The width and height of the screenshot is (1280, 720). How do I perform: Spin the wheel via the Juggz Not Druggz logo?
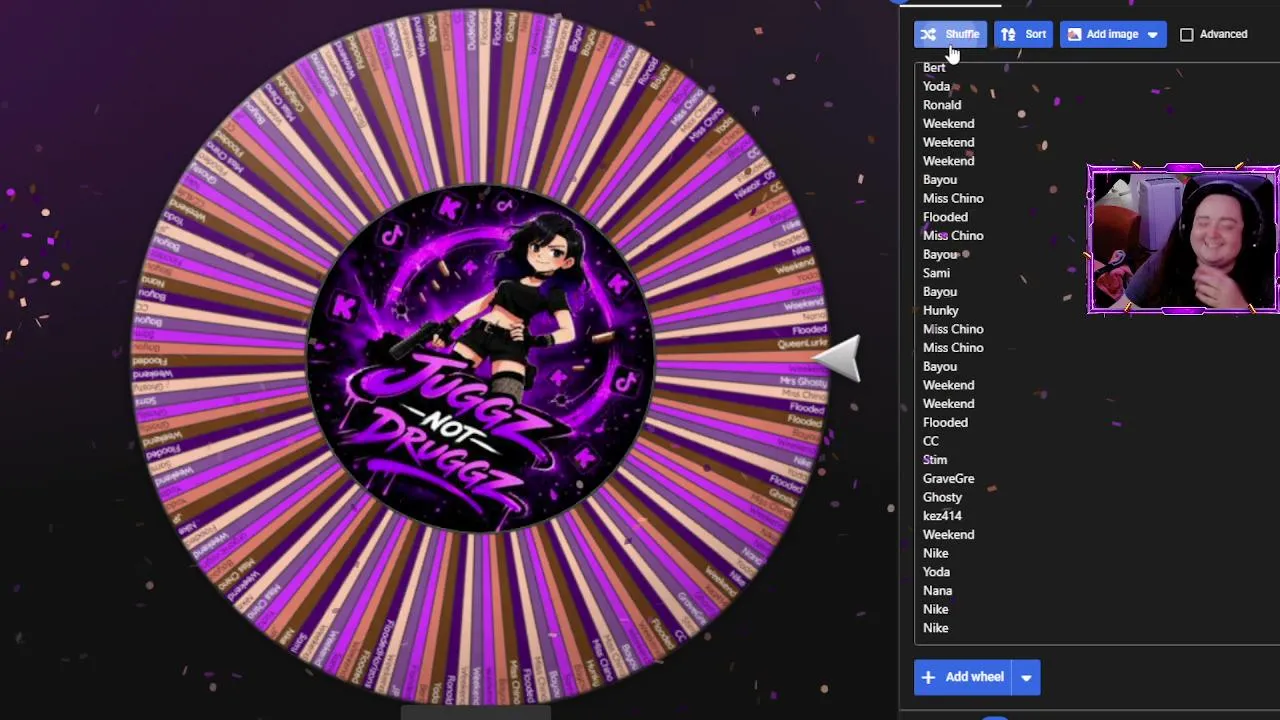pos(482,360)
